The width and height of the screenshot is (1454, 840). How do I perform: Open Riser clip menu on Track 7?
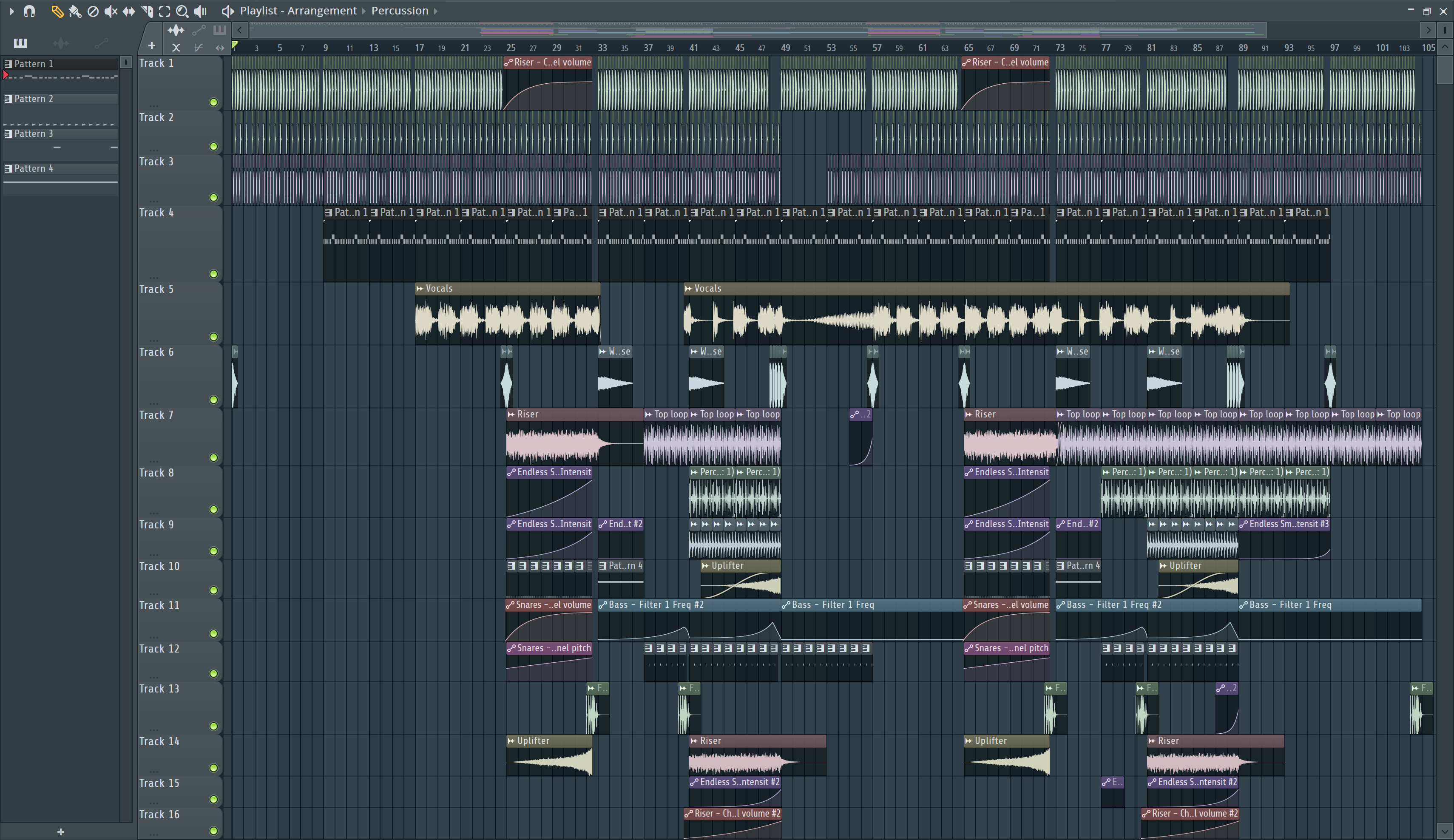click(x=511, y=414)
